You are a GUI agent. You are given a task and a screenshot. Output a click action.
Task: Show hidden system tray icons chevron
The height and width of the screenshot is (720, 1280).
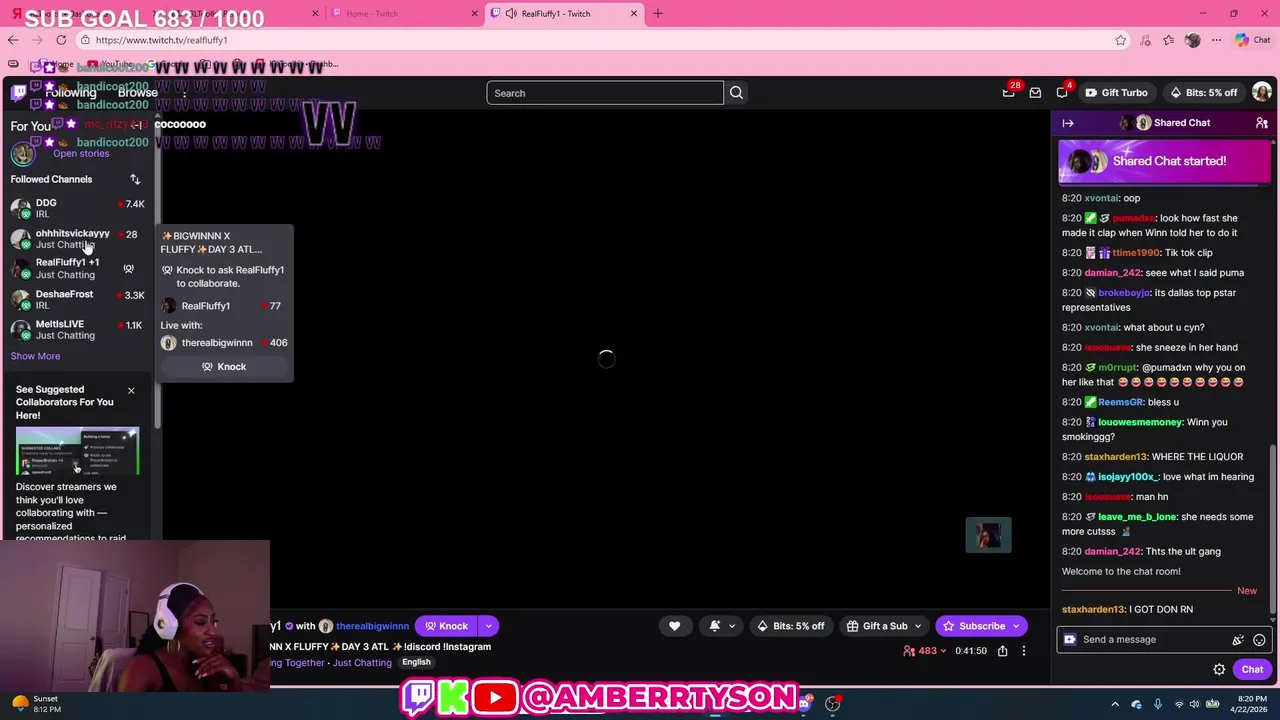1116,704
